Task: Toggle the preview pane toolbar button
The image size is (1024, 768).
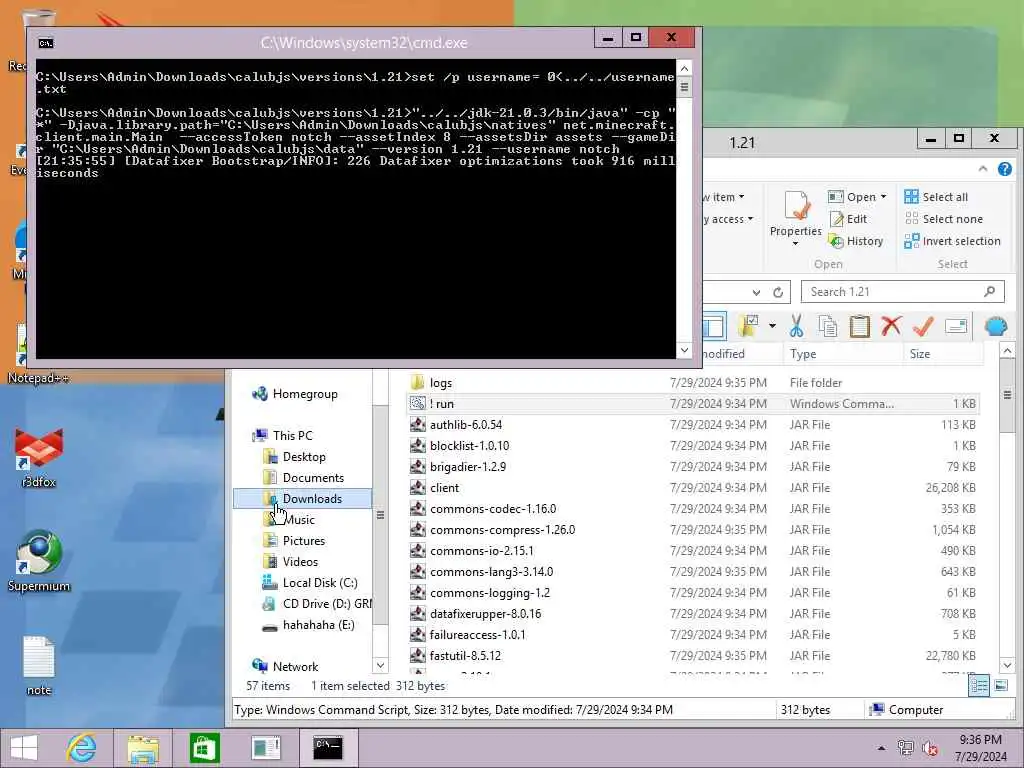Action: coord(713,325)
